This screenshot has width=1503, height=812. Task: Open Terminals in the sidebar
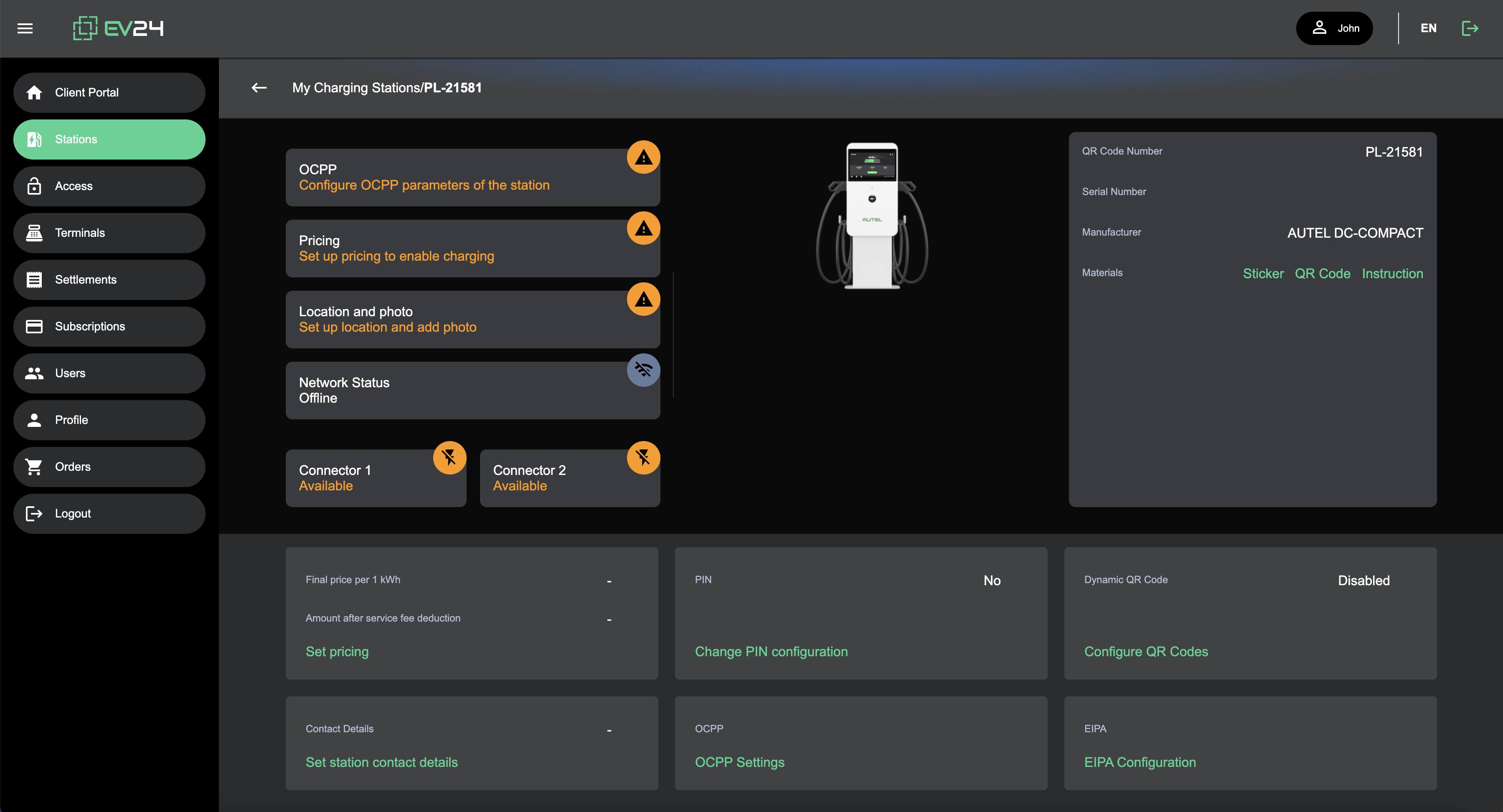coord(109,233)
